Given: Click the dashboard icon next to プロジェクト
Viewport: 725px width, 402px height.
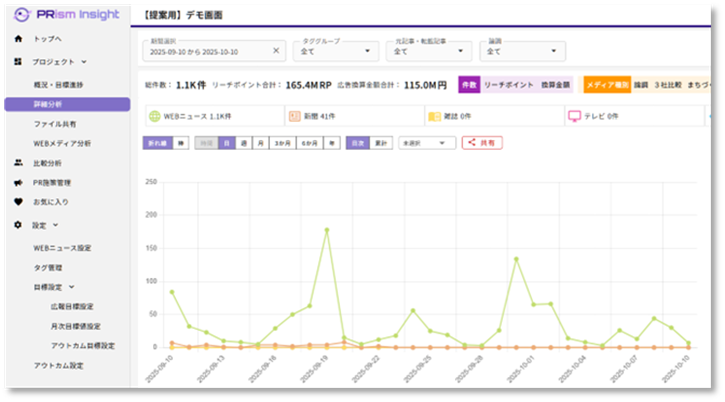Looking at the screenshot, I should point(18,62).
